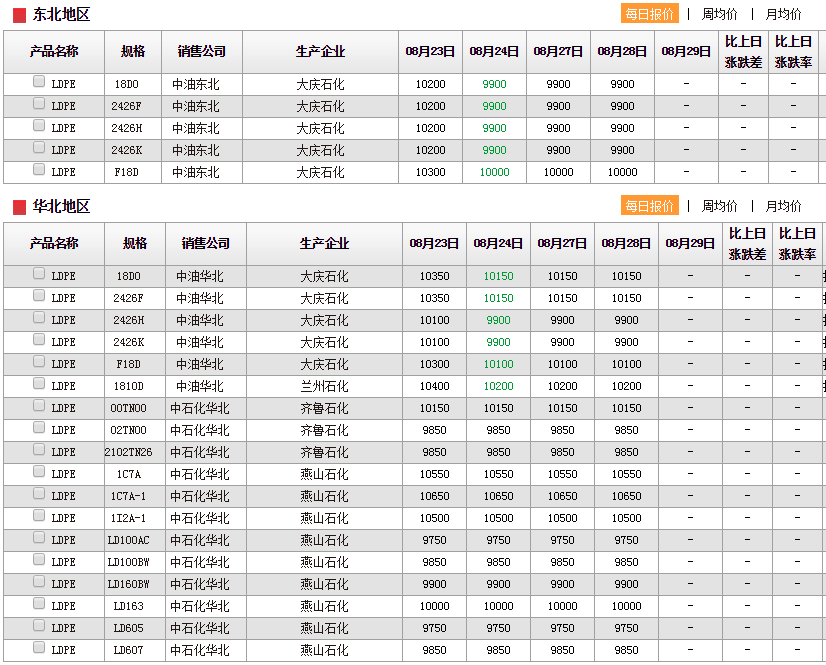Click 08月23日 column header in 东北地区 table

coord(430,52)
